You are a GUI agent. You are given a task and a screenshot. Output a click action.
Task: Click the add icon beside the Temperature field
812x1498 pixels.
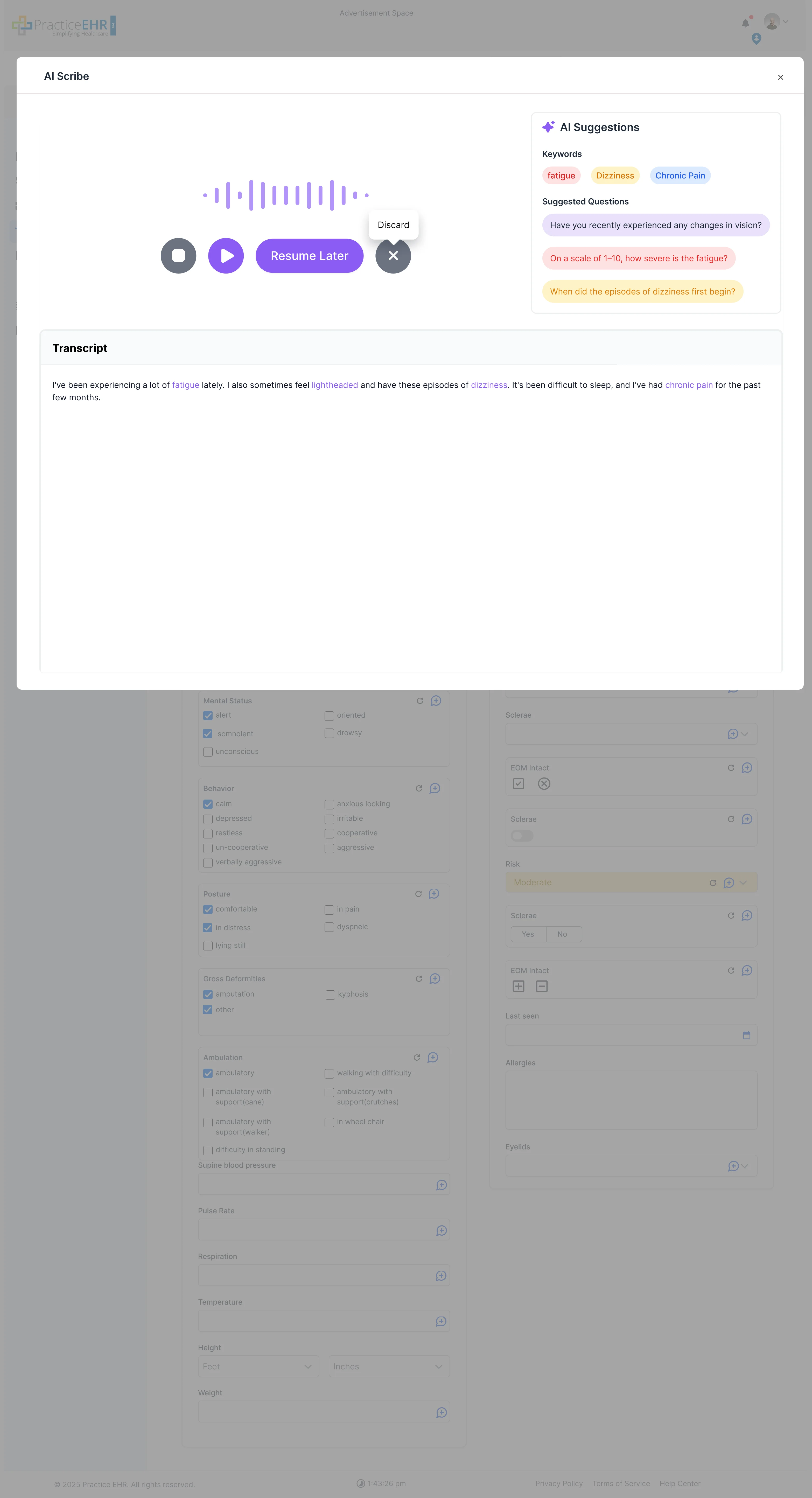(x=441, y=1321)
